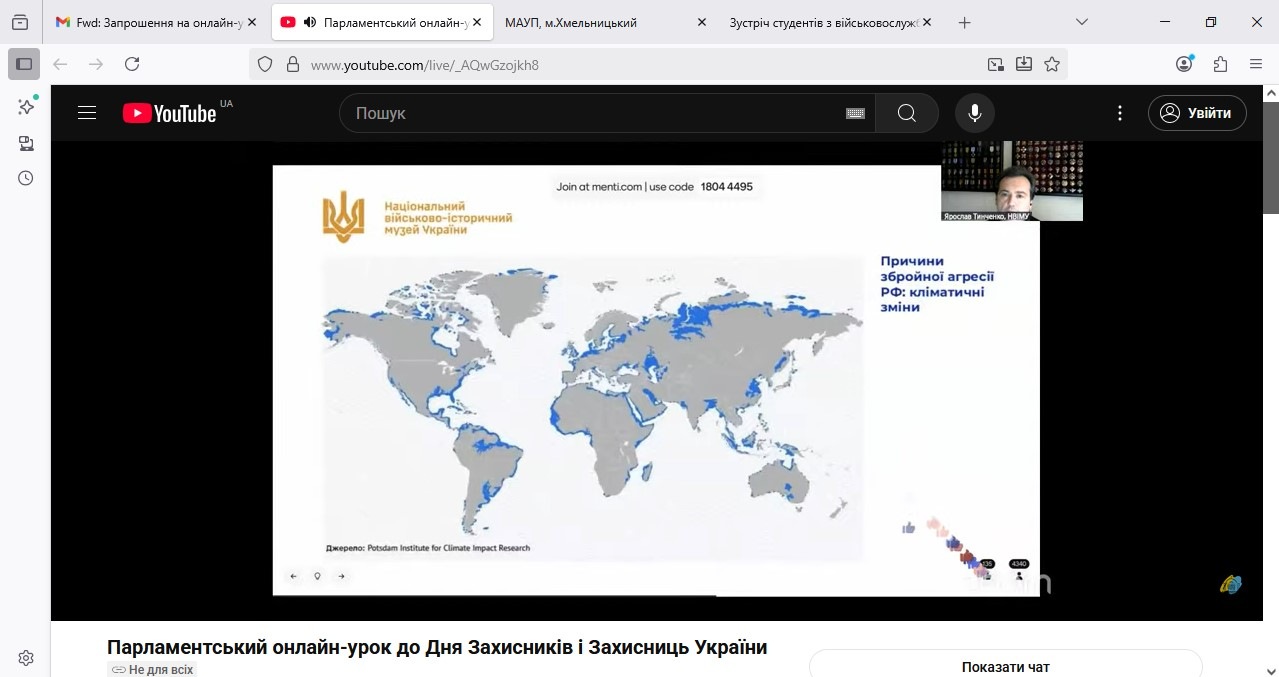Open the video in Picture-in-Picture from the address bar
This screenshot has width=1279, height=677.
pos(995,64)
